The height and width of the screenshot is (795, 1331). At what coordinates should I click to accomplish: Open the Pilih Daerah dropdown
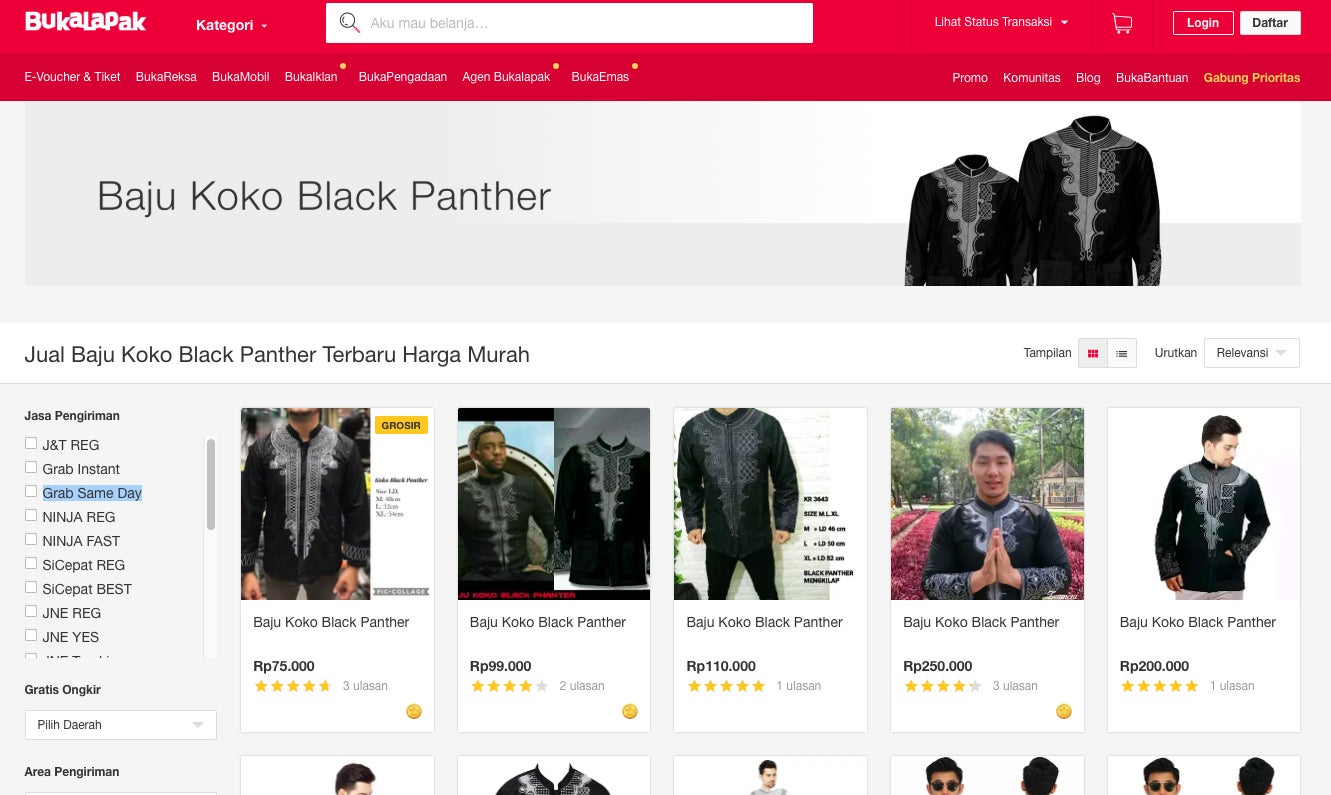click(x=121, y=725)
